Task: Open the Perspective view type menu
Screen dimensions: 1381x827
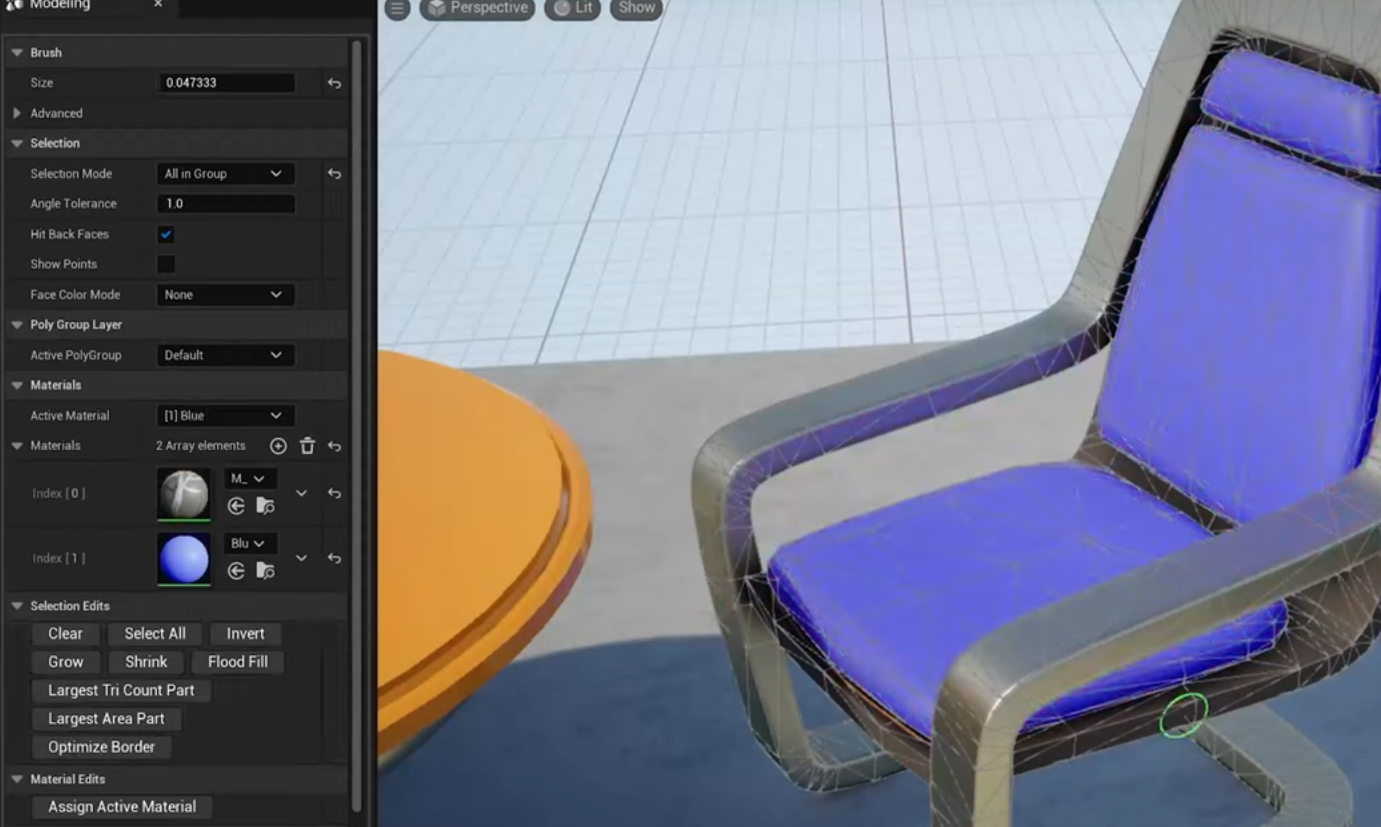Action: [x=478, y=8]
